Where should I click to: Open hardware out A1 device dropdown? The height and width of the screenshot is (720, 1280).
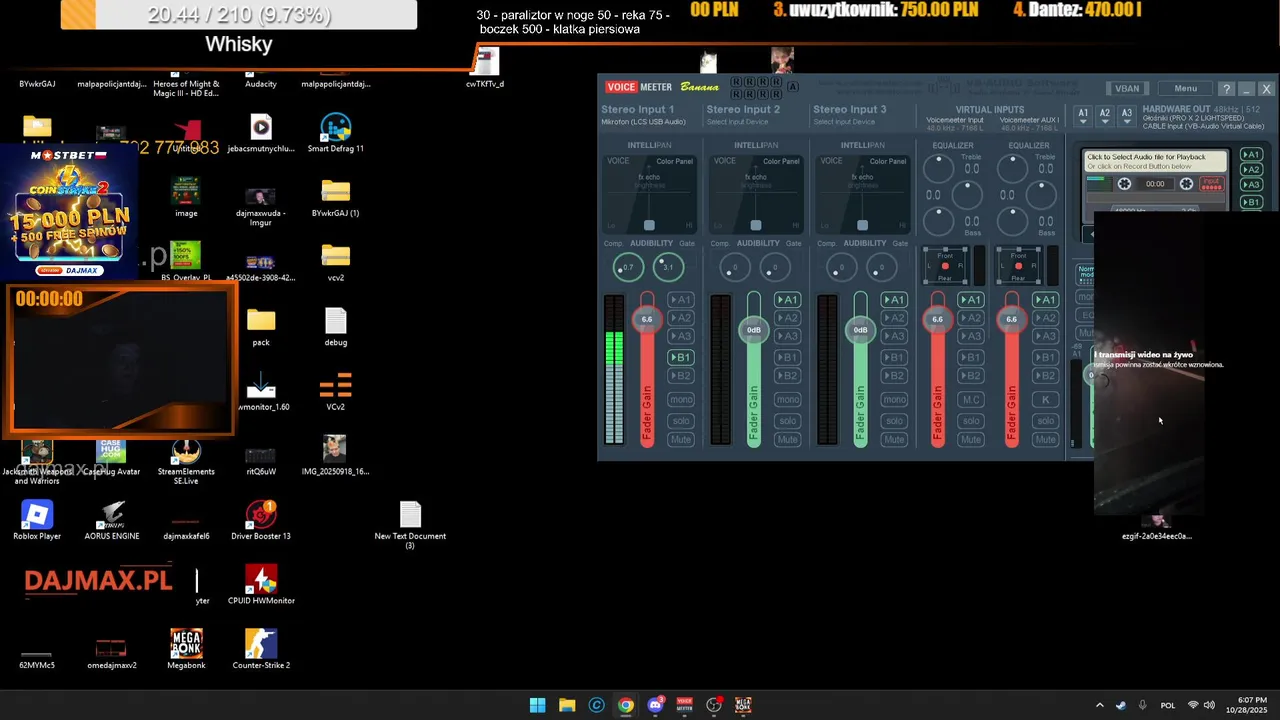point(1083,116)
